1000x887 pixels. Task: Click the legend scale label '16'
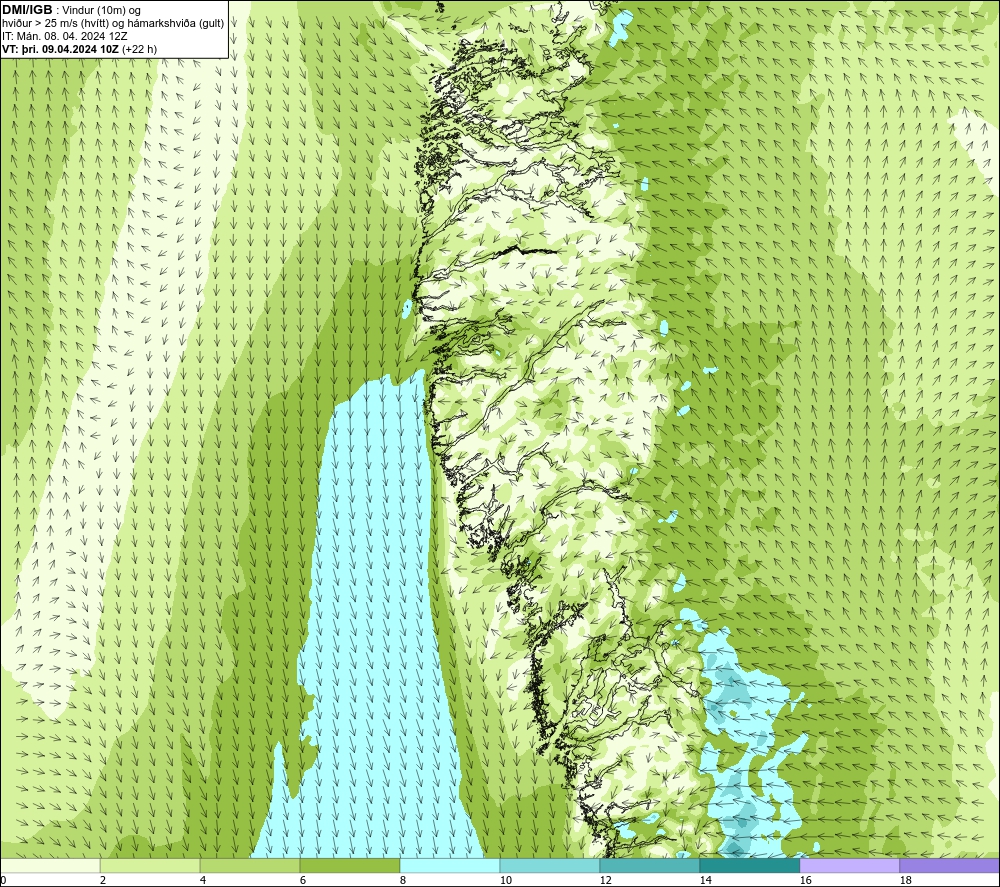pos(806,881)
